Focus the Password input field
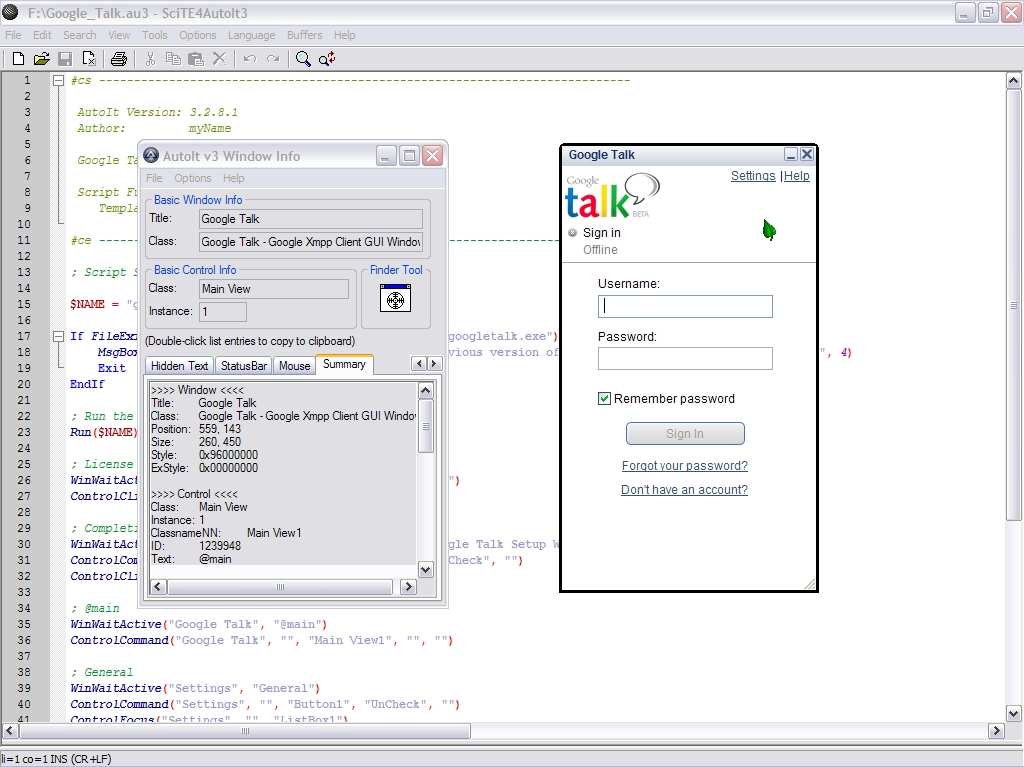The width and height of the screenshot is (1024, 767). (x=685, y=359)
